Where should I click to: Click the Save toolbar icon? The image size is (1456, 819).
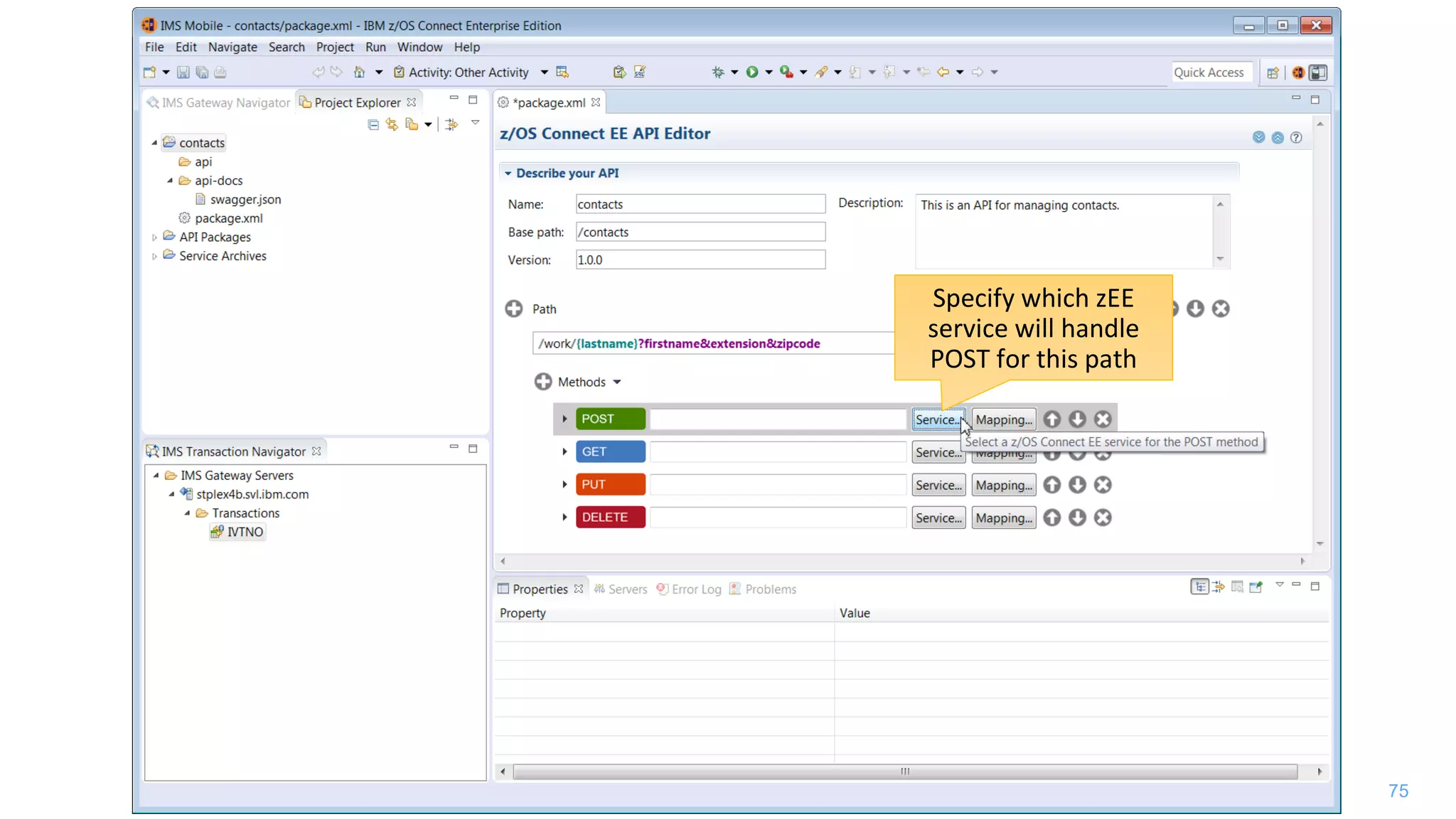[x=183, y=72]
